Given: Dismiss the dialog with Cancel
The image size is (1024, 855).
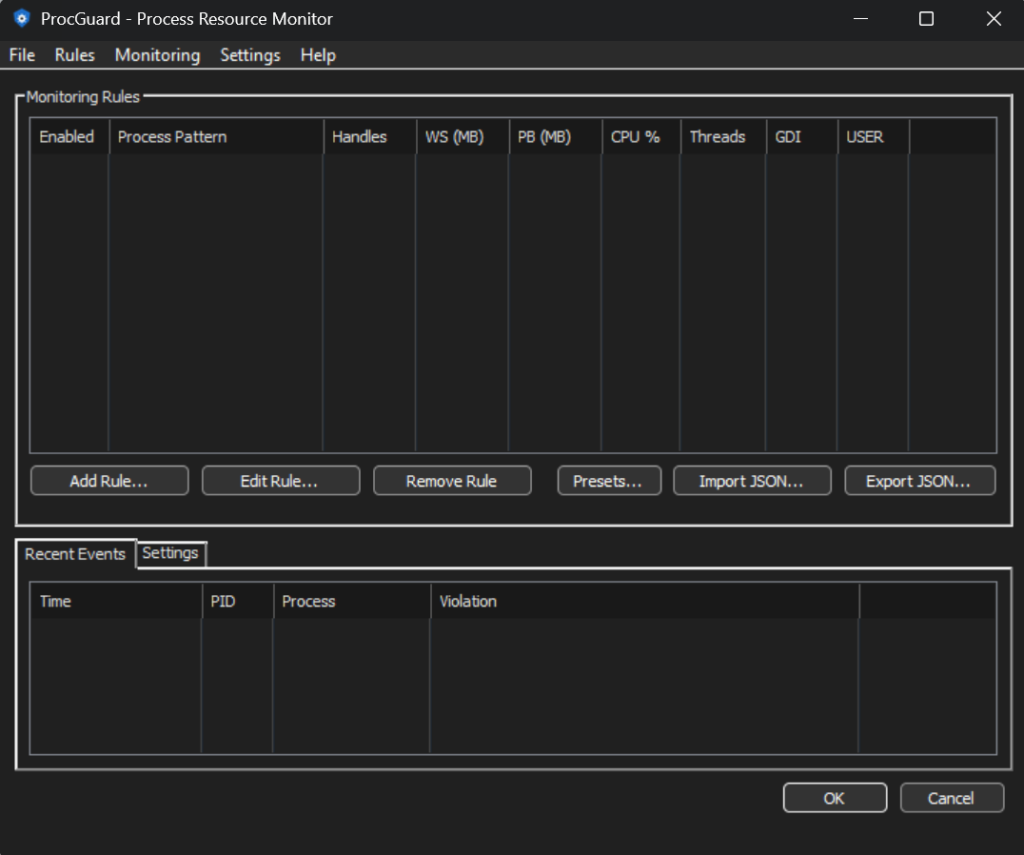Looking at the screenshot, I should 951,797.
